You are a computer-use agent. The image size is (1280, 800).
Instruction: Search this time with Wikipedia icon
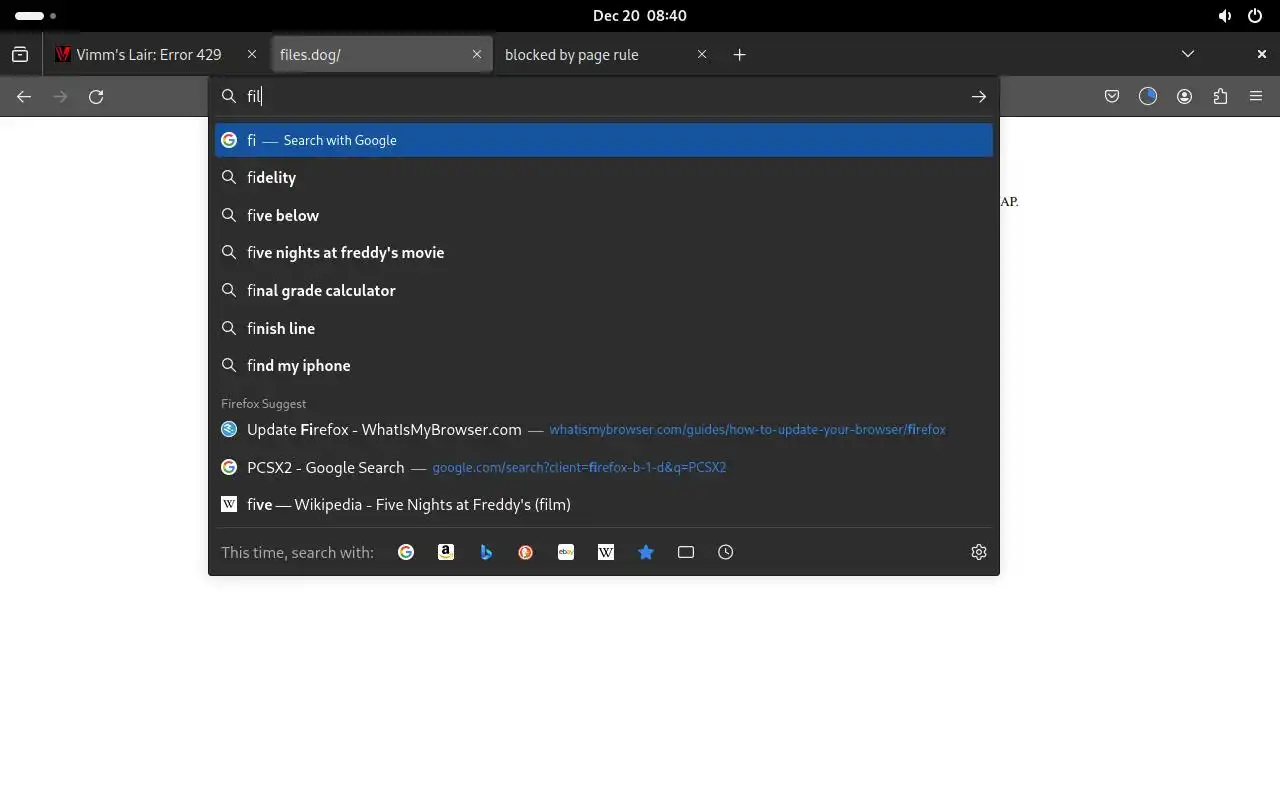coord(606,552)
